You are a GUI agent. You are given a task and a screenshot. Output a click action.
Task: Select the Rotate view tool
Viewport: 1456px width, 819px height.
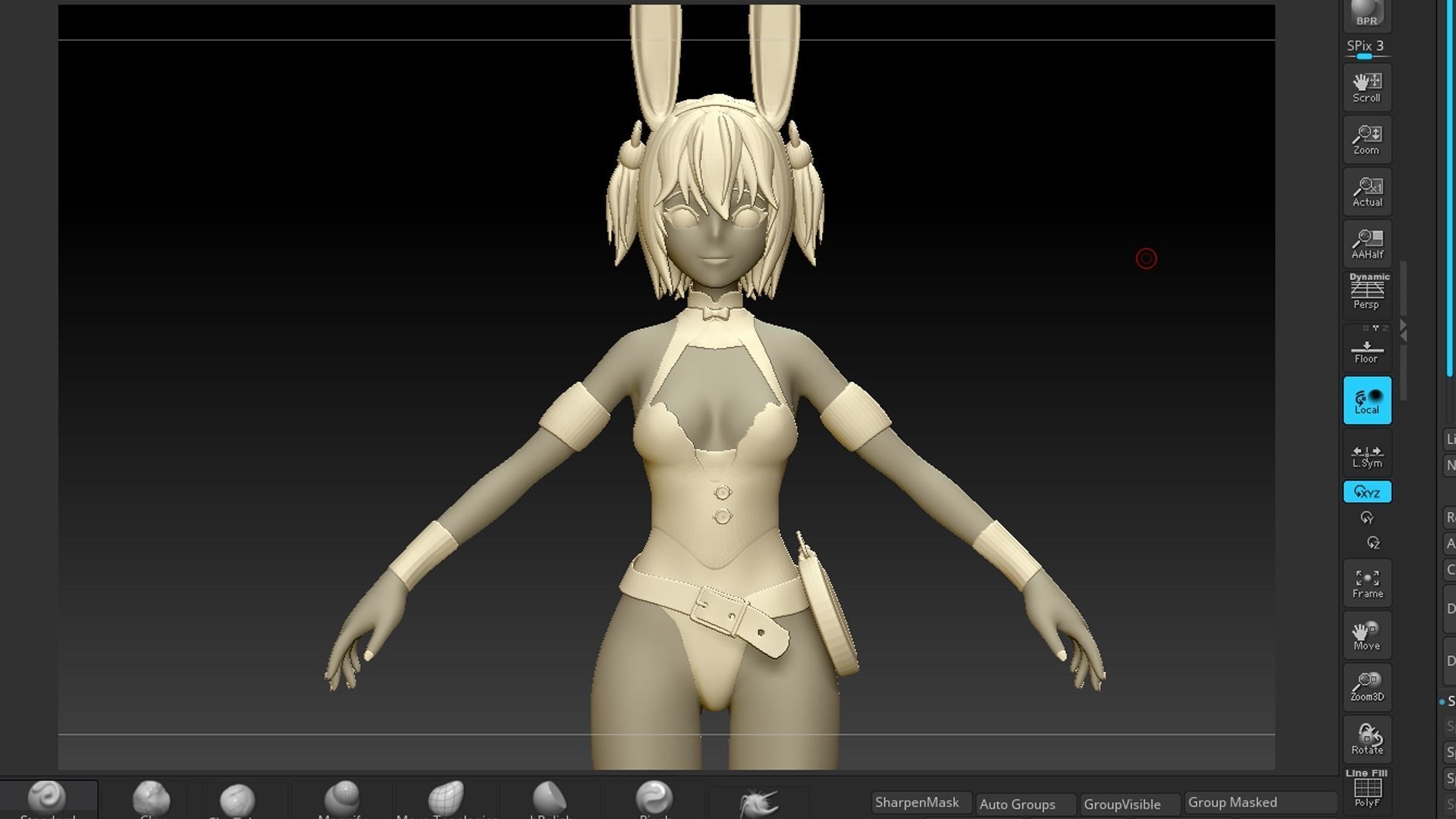click(1367, 739)
